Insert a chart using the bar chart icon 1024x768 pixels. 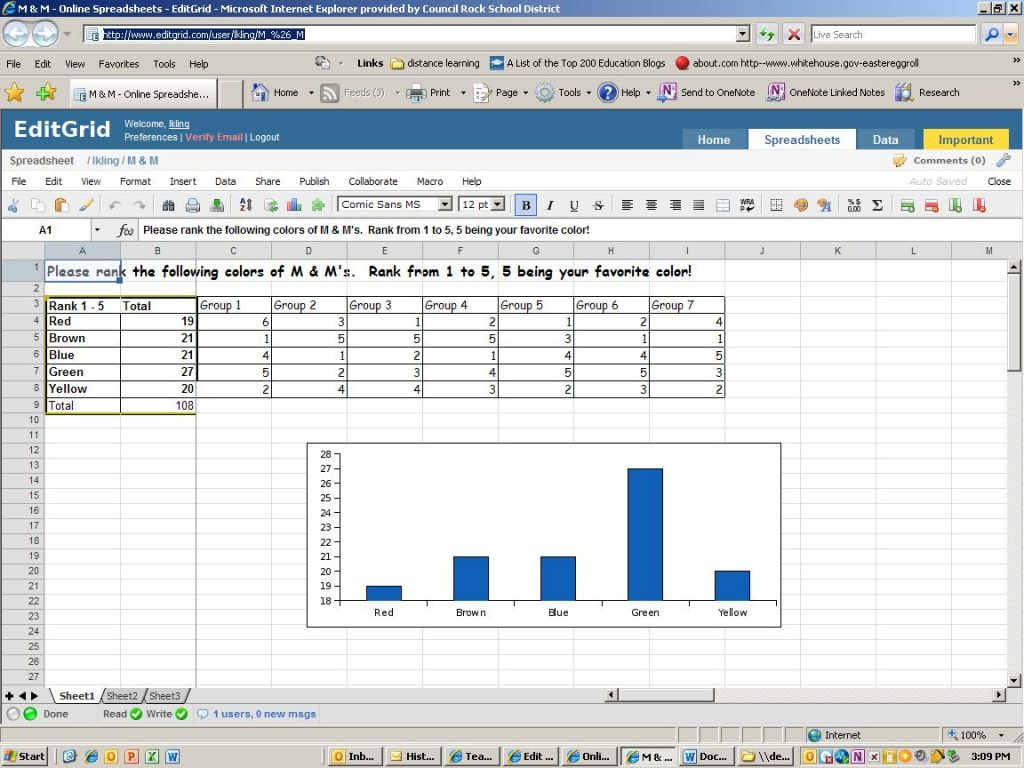pos(294,205)
